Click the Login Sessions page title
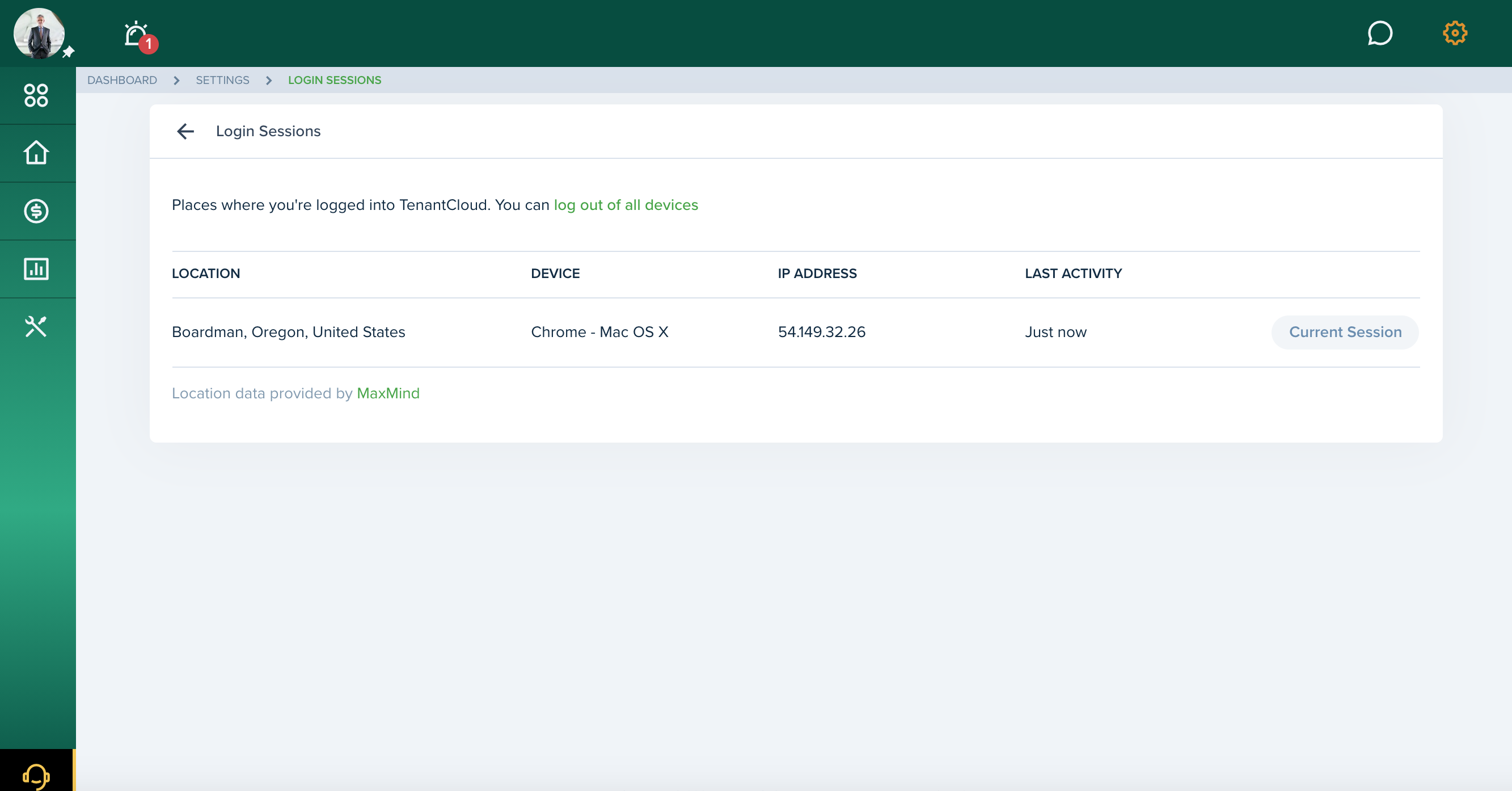The image size is (1512, 791). click(x=268, y=131)
